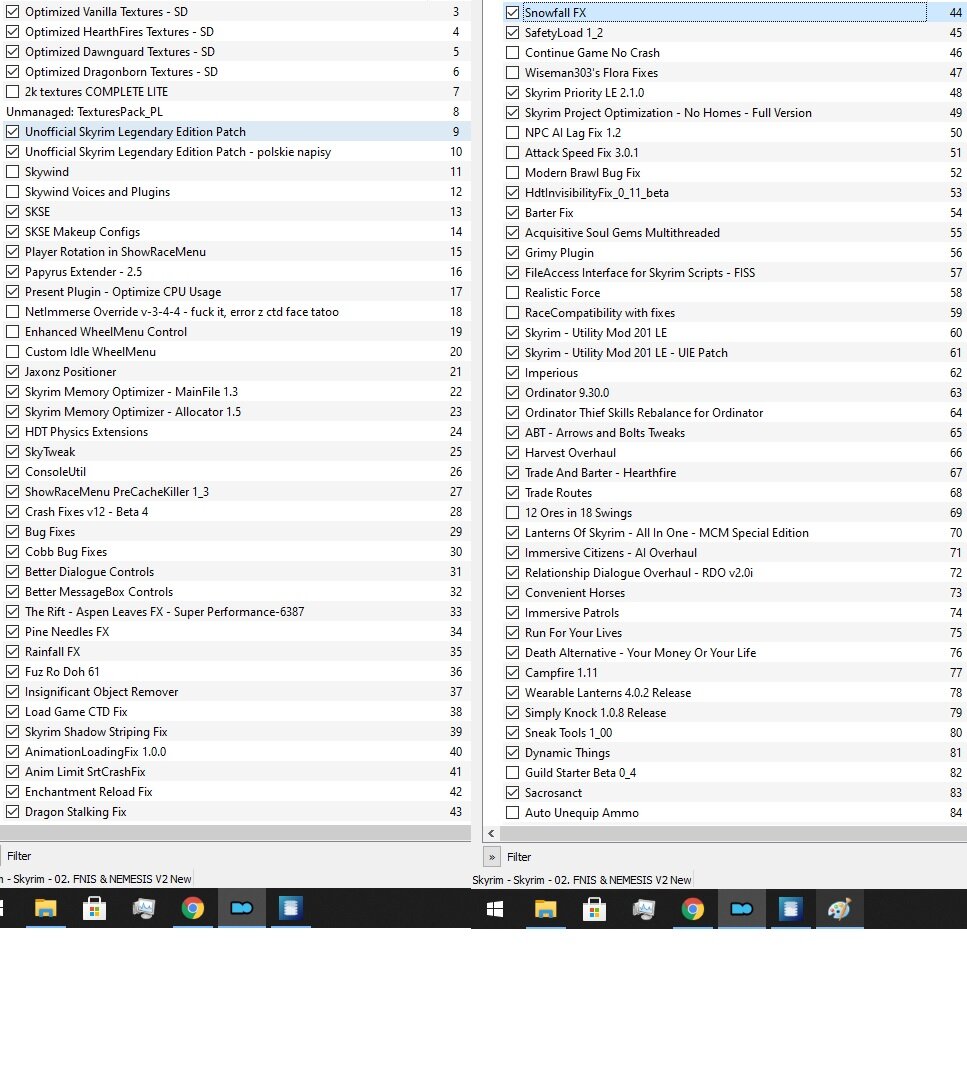The width and height of the screenshot is (967, 1080).
Task: Expand the filter sidebar with the » button
Action: (491, 857)
